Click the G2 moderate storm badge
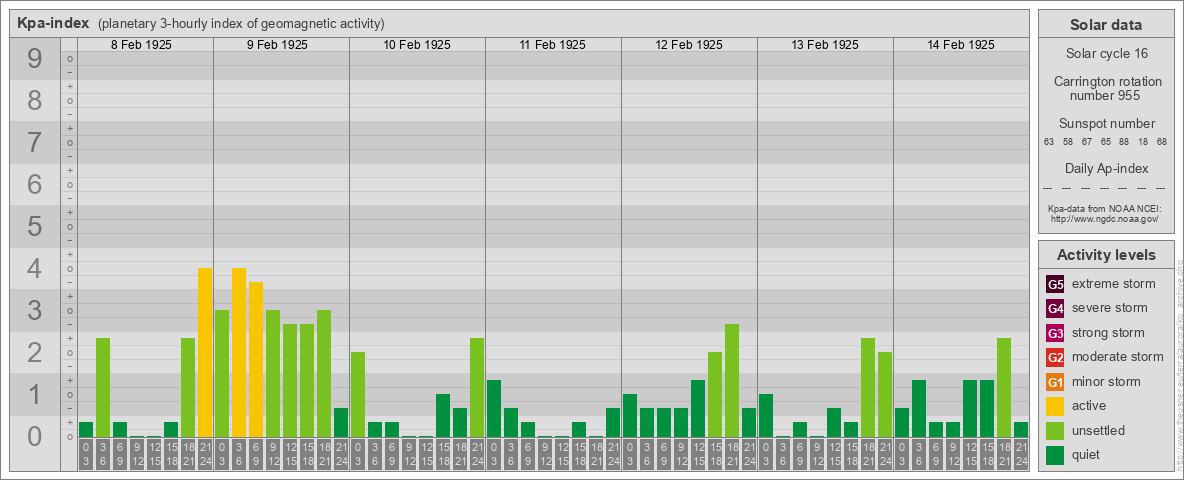The image size is (1184, 480). pos(1055,357)
